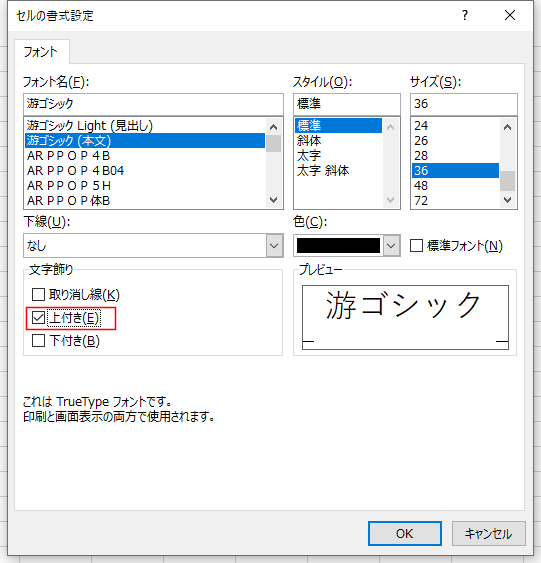Select 太字 斜体 in style list
541x563 pixels.
323,171
